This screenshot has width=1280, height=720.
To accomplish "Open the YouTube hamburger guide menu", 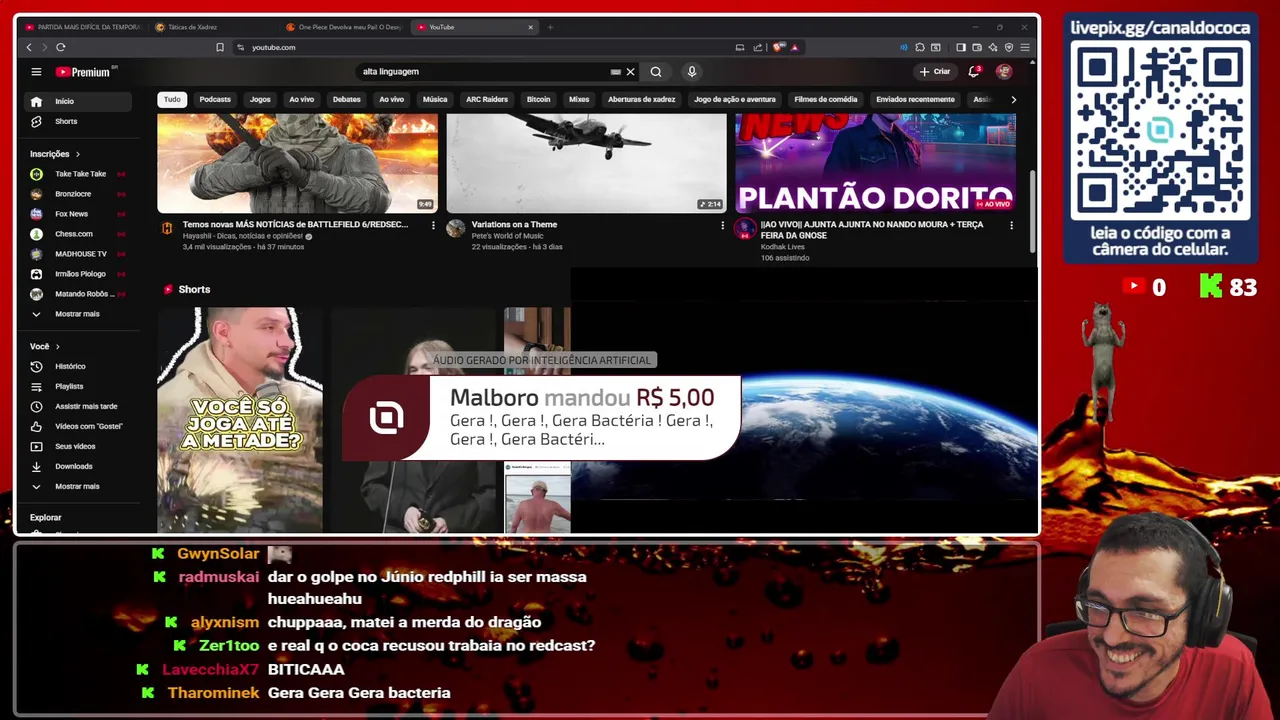I will (x=36, y=72).
